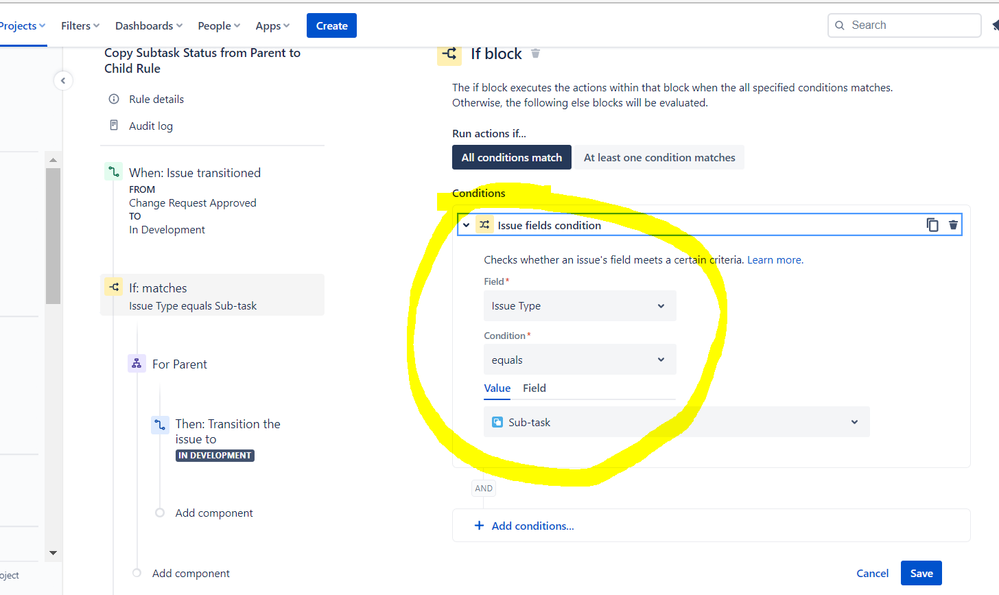Select the If: matches component
The width and height of the screenshot is (999, 595).
(212, 295)
